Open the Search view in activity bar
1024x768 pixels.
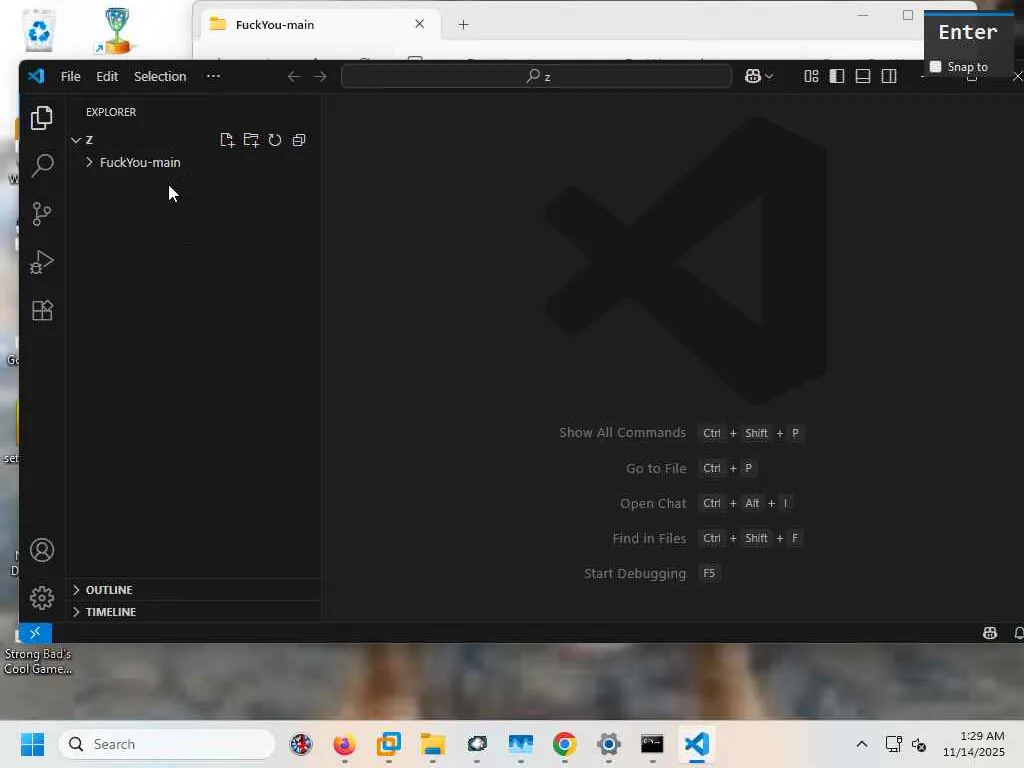[x=42, y=166]
